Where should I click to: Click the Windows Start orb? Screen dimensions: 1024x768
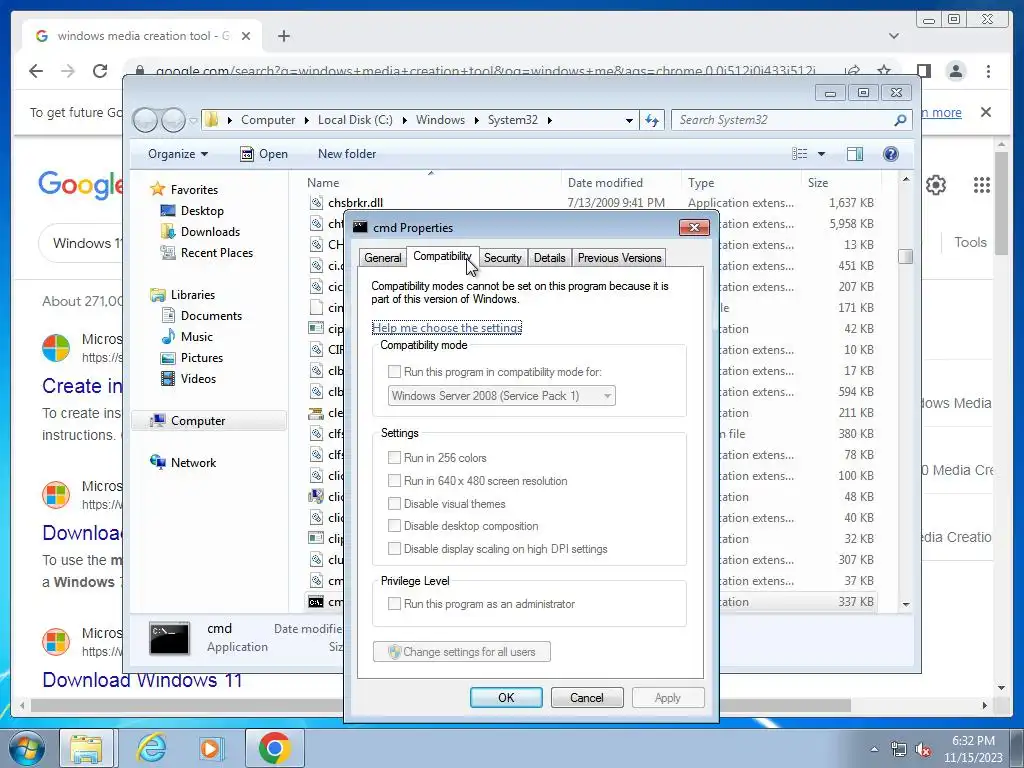[x=26, y=748]
